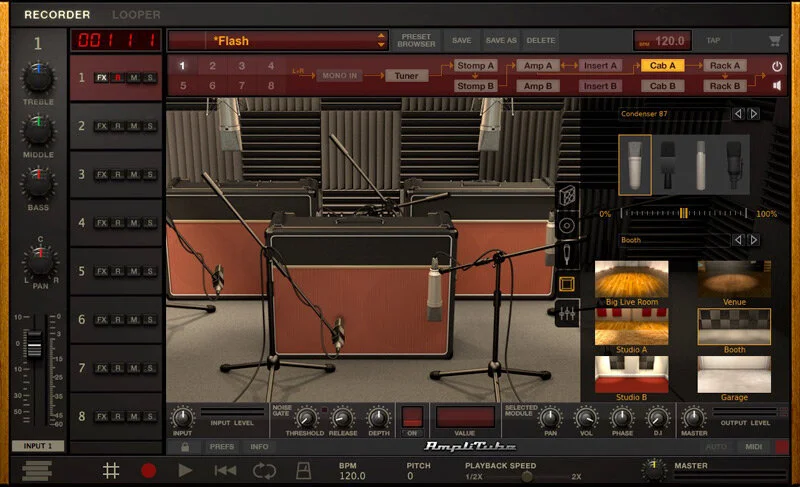Open the INPUT 1 selector
This screenshot has width=800, height=487.
coord(38,446)
